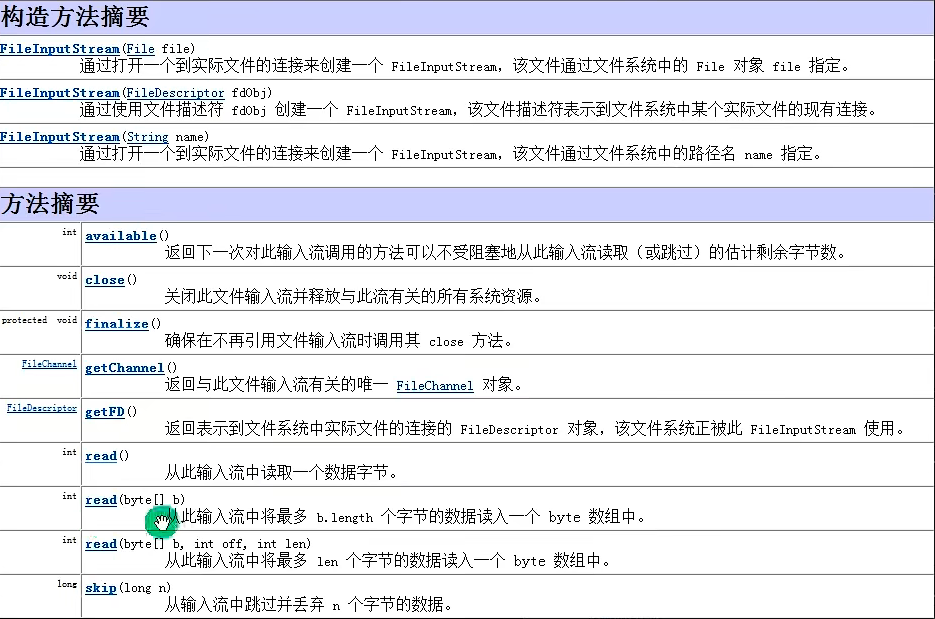Open the FileInputStream(File file) constructor link
935x619 pixels.
[x=60, y=48]
